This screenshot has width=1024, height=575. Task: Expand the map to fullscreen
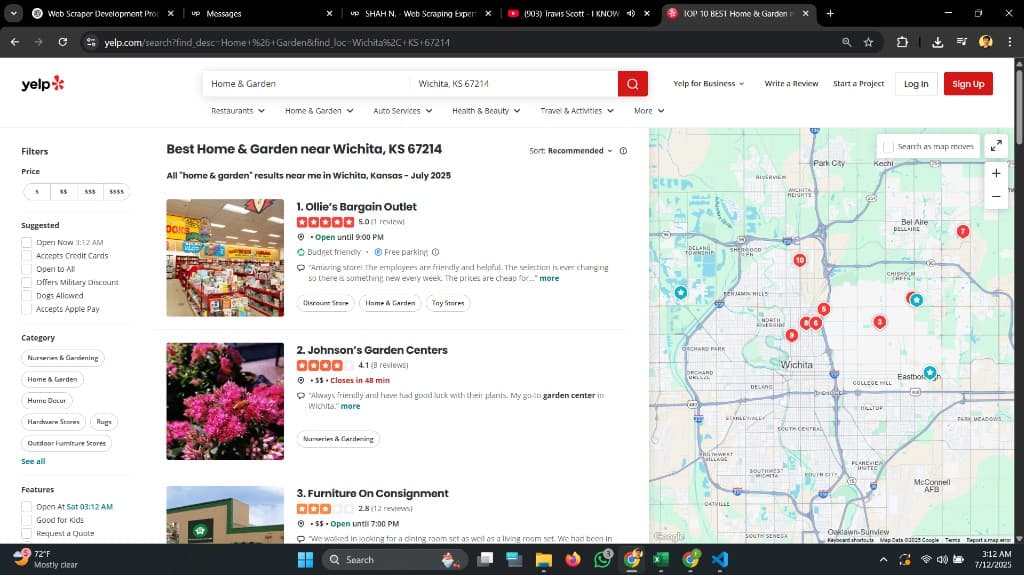tap(996, 146)
